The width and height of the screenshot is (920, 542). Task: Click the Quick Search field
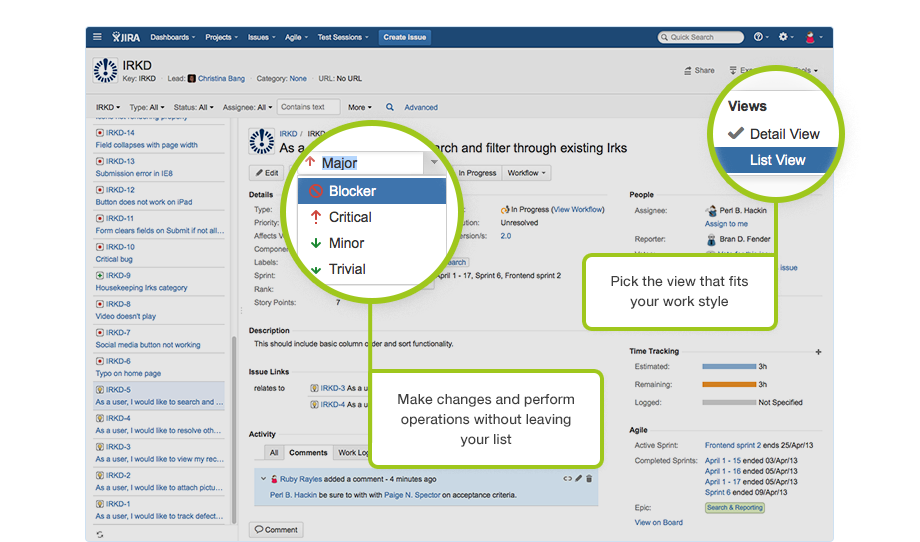(701, 37)
